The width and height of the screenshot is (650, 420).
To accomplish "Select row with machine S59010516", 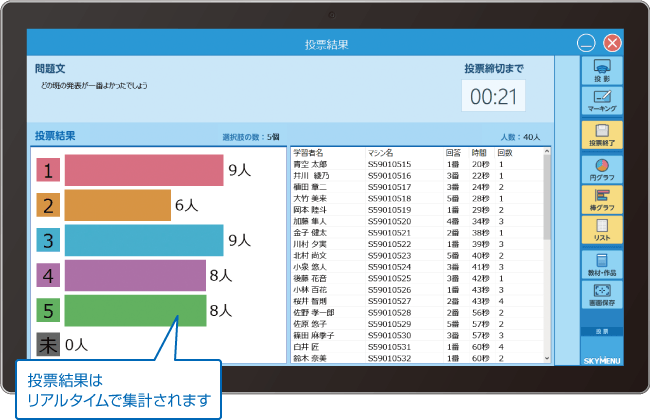I will 417,176.
